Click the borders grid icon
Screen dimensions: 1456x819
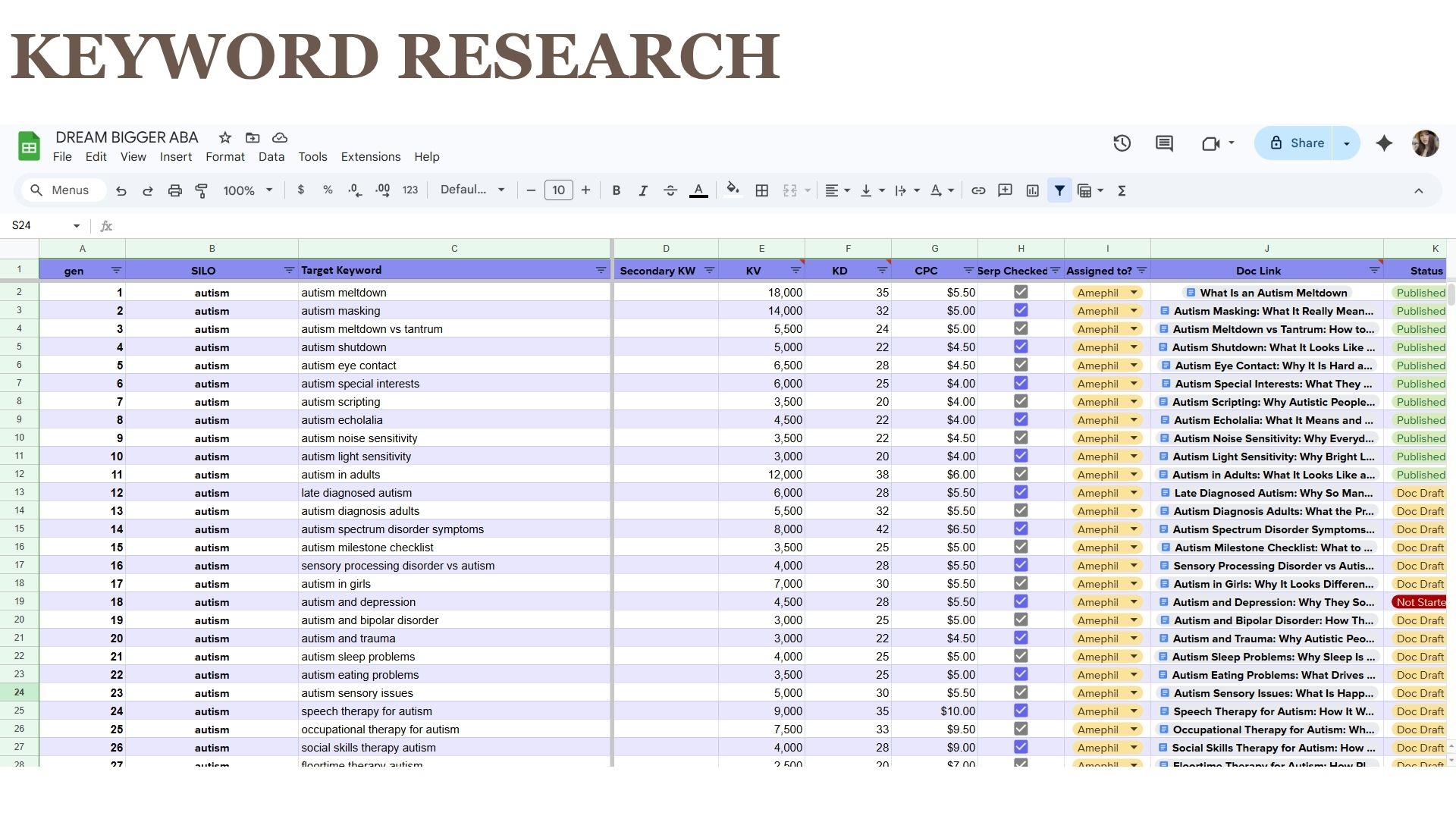tap(762, 190)
